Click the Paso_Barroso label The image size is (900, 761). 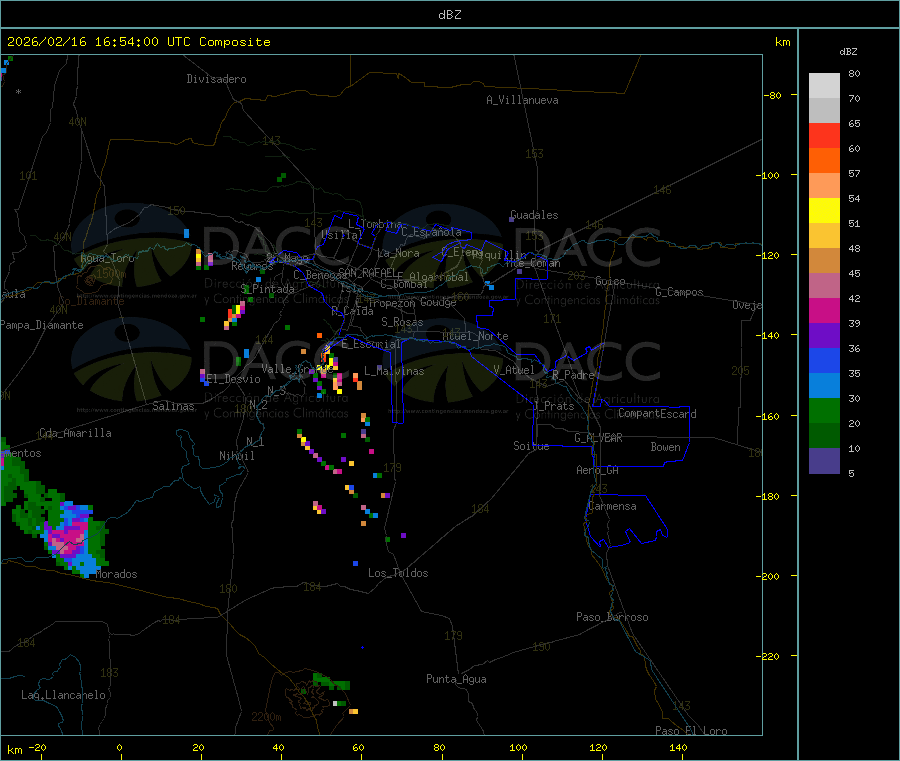coord(612,617)
